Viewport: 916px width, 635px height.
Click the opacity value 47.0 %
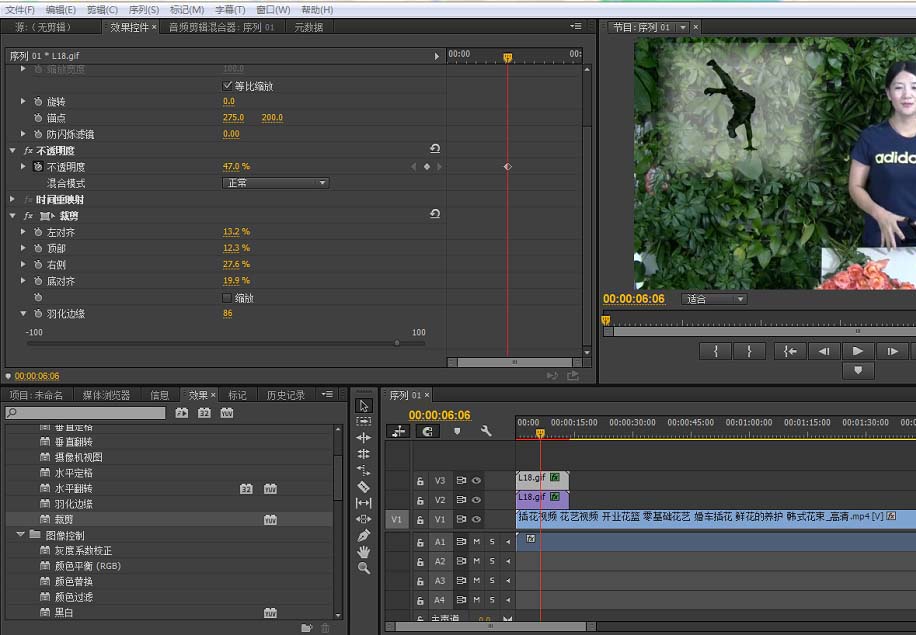coord(236,166)
